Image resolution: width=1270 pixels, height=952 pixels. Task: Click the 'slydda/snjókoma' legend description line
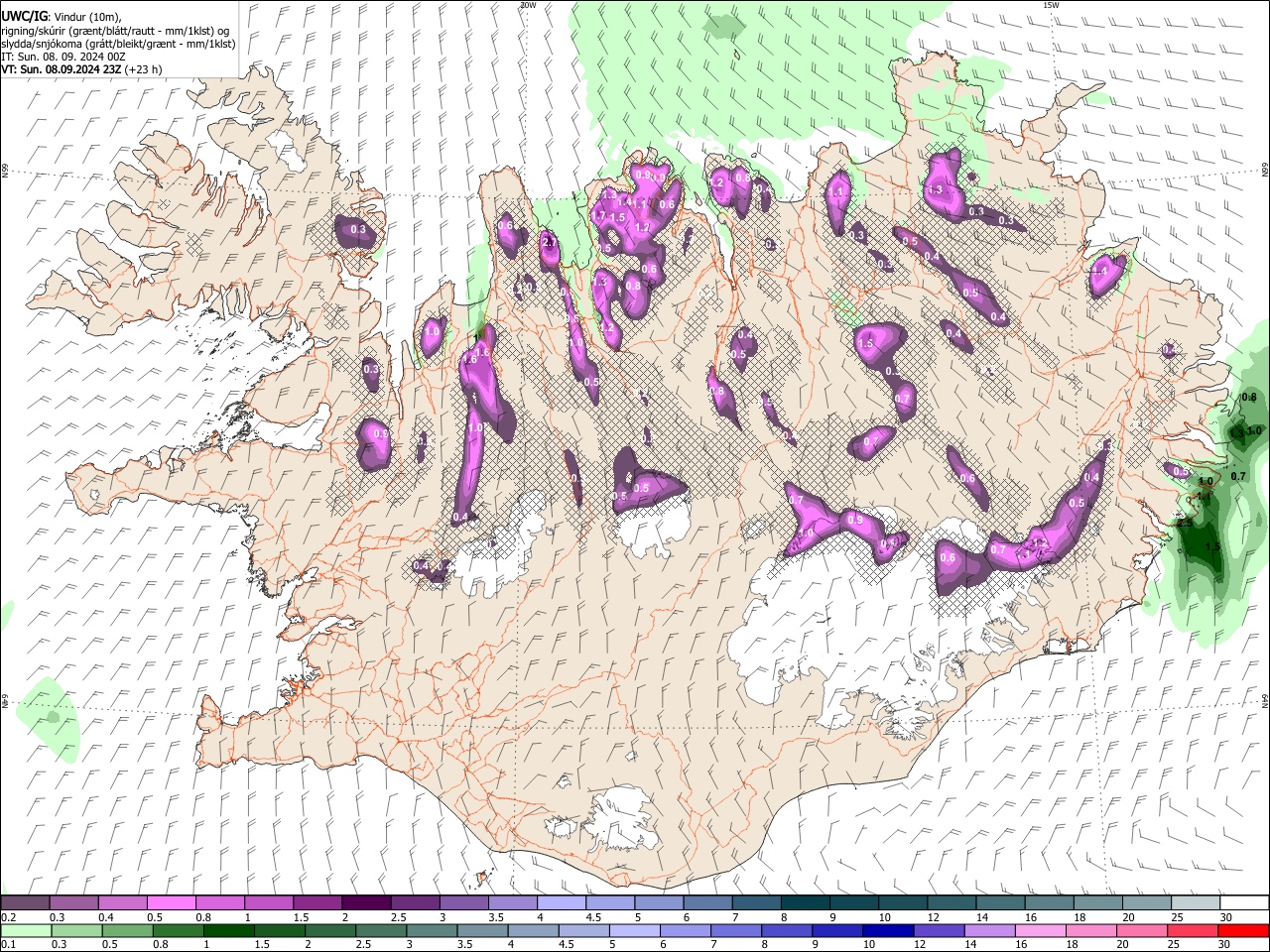pyautogui.click(x=118, y=44)
